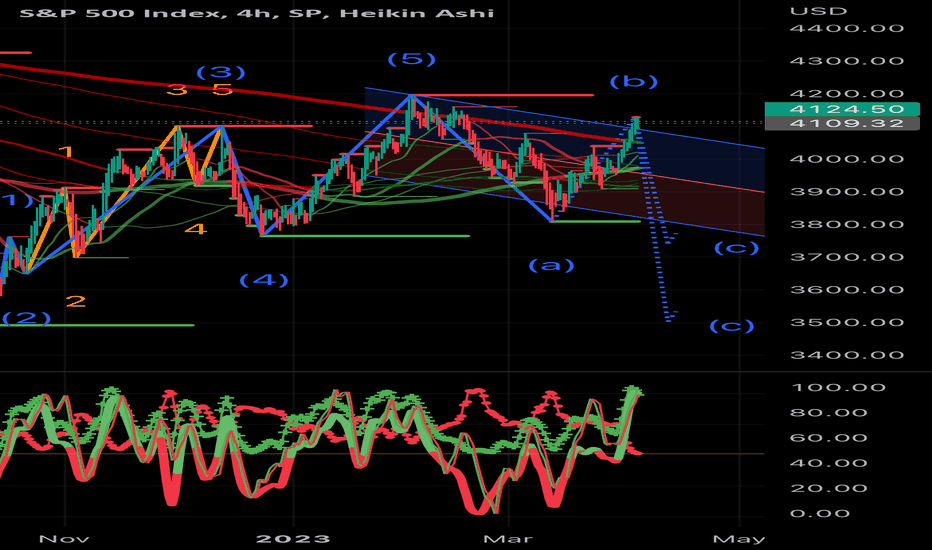Click the 80.00 oscillator scale label
Viewport: 932px width, 550px height.
(829, 413)
